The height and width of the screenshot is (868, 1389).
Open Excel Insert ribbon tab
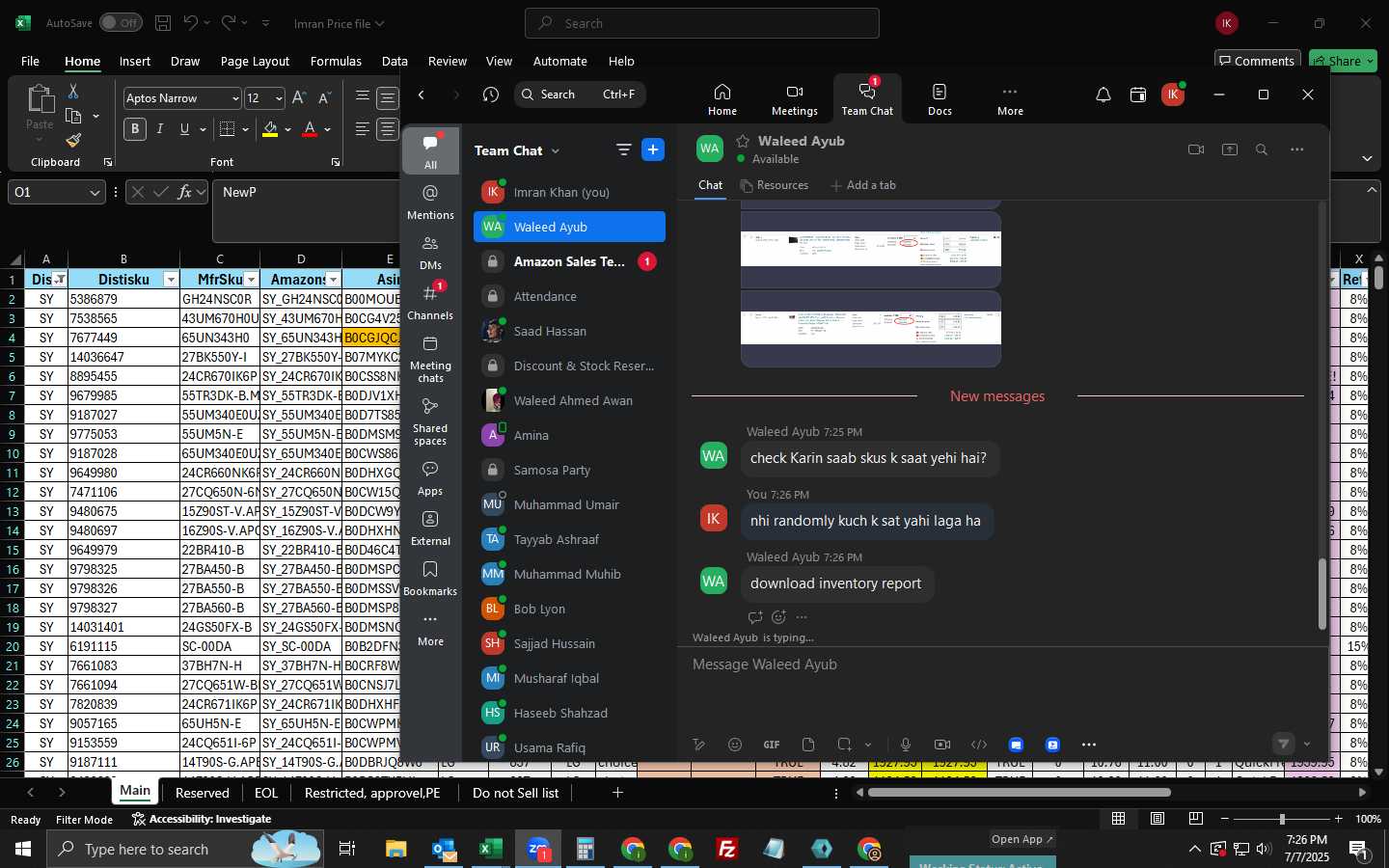pyautogui.click(x=135, y=61)
